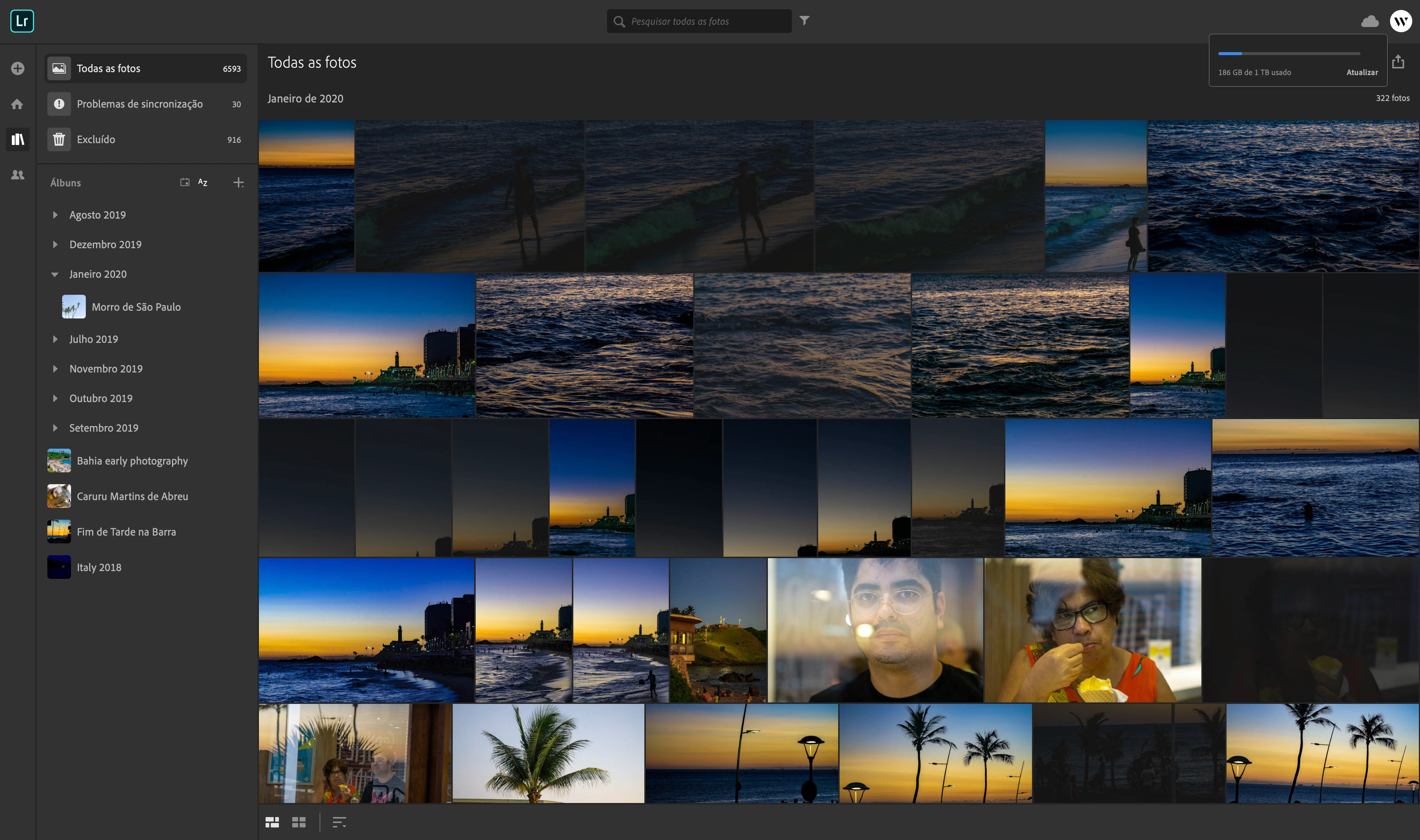The width and height of the screenshot is (1420, 840).
Task: Toggle alphabetical album sorting
Action: pos(203,182)
